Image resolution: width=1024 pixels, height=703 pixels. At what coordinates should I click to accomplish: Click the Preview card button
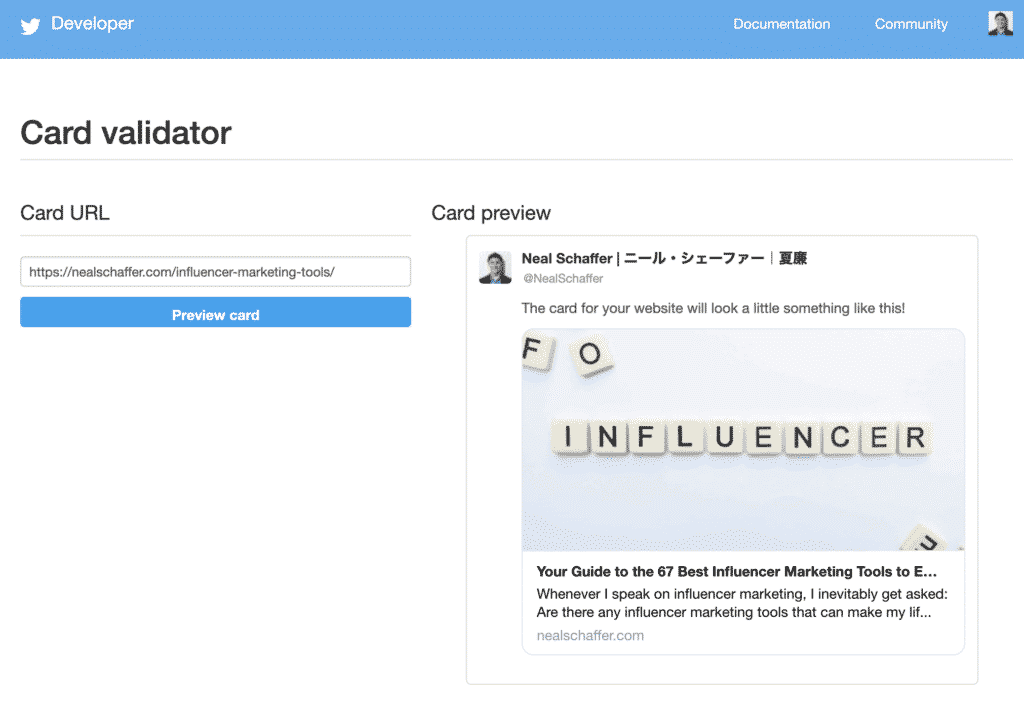point(215,312)
